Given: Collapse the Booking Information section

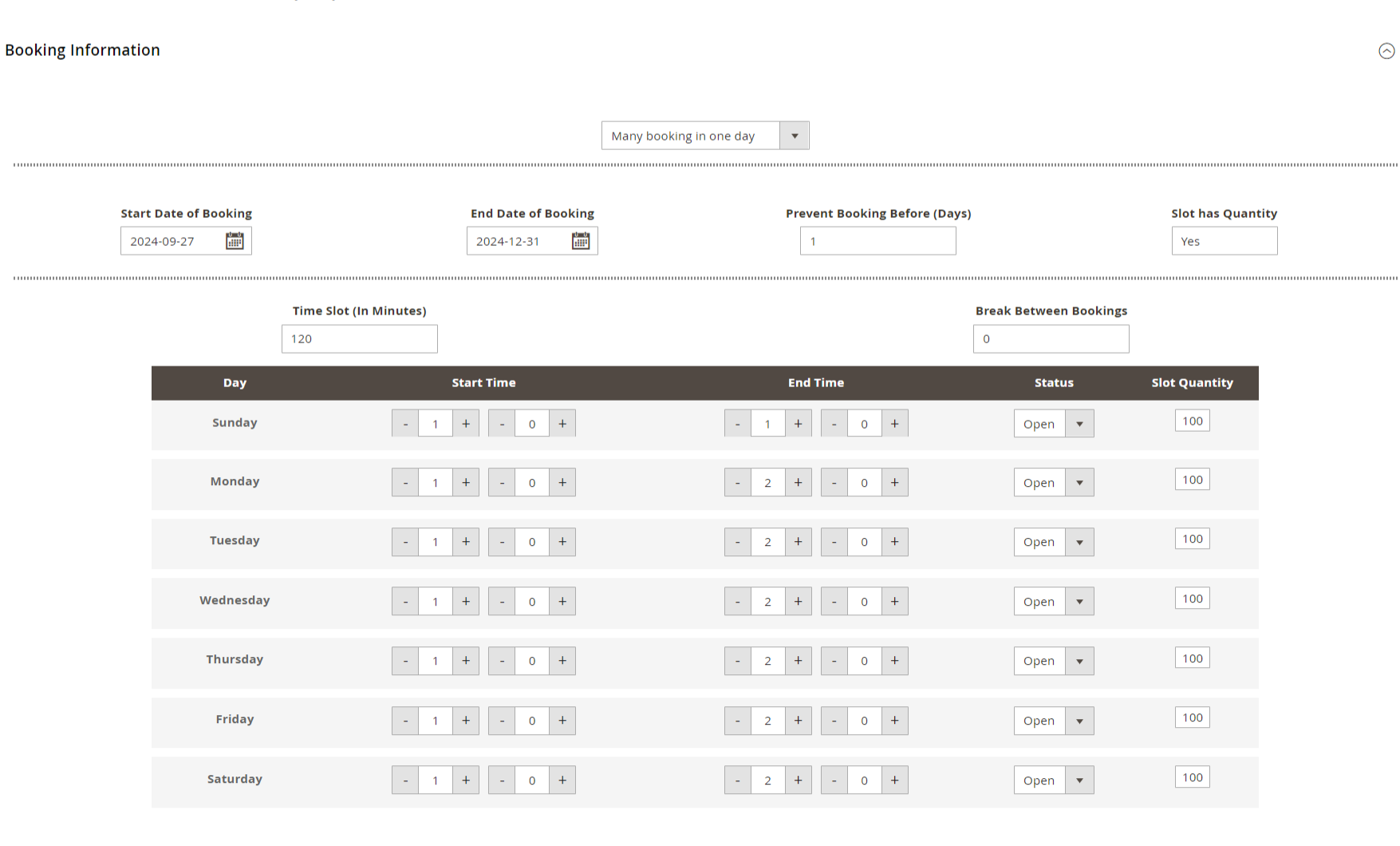Looking at the screenshot, I should point(1386,51).
